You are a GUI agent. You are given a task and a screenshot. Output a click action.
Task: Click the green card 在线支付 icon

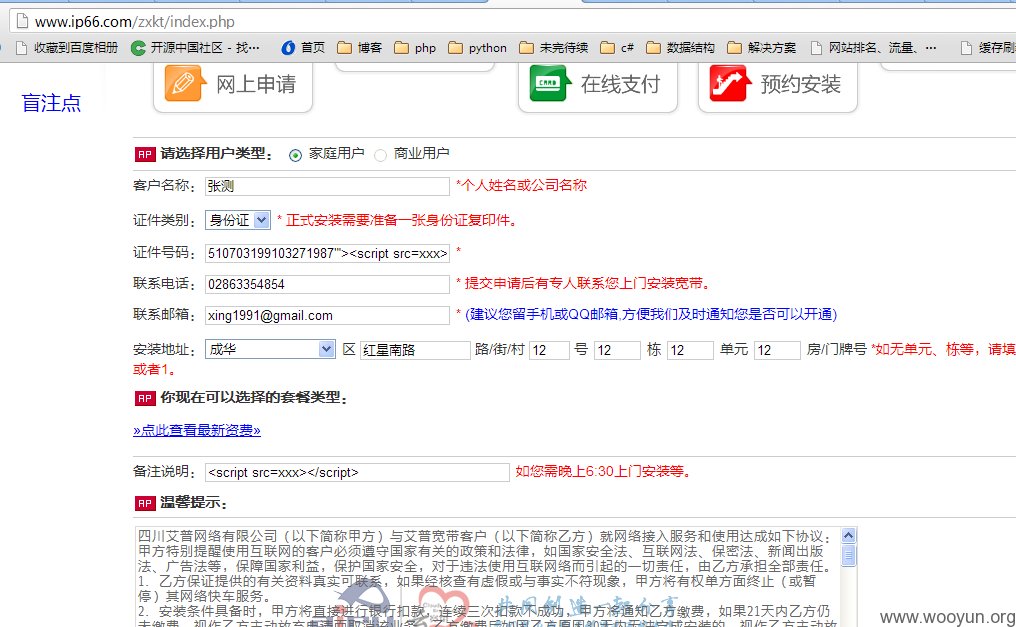549,84
